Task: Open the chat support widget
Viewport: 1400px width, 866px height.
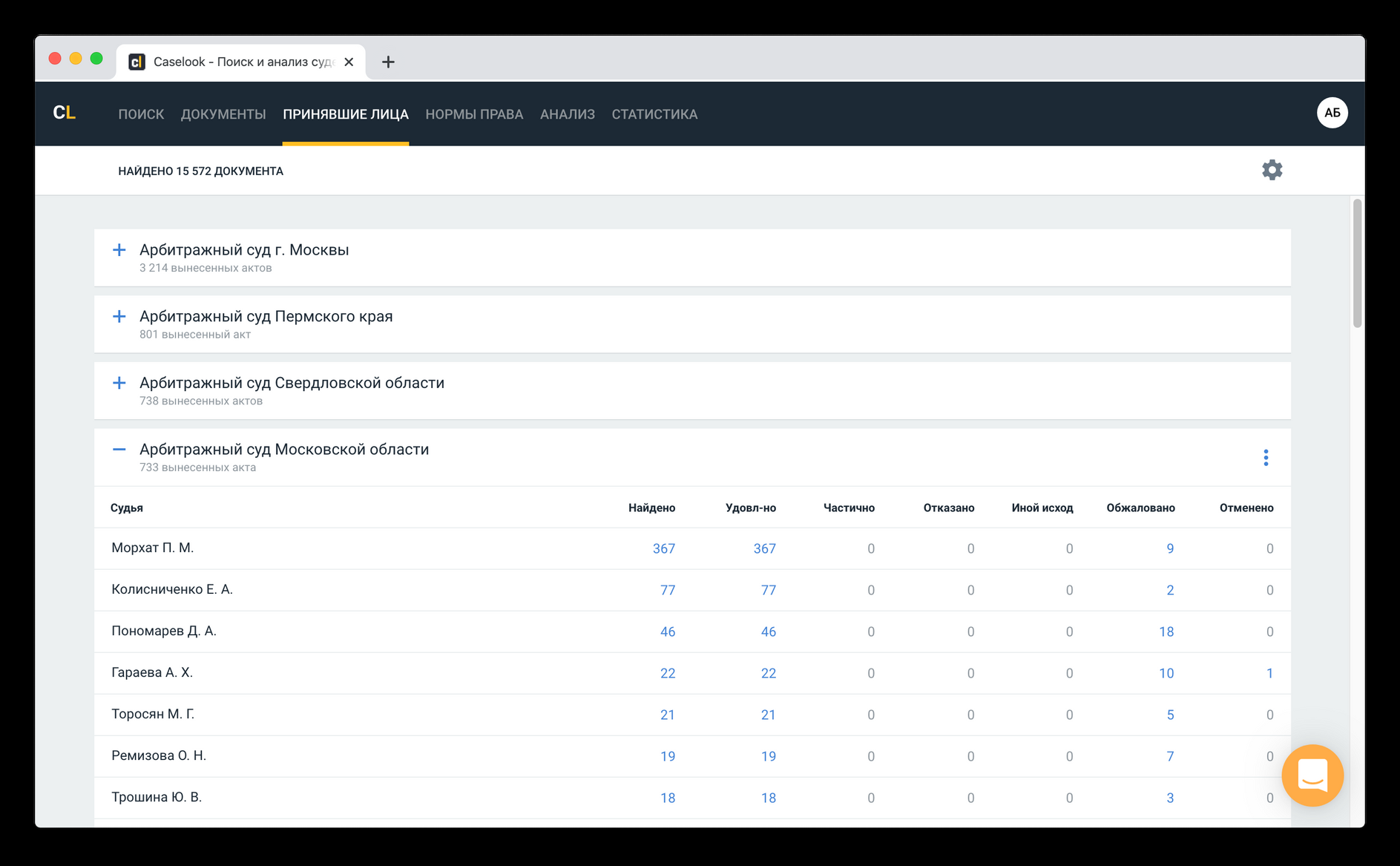Action: 1312,775
